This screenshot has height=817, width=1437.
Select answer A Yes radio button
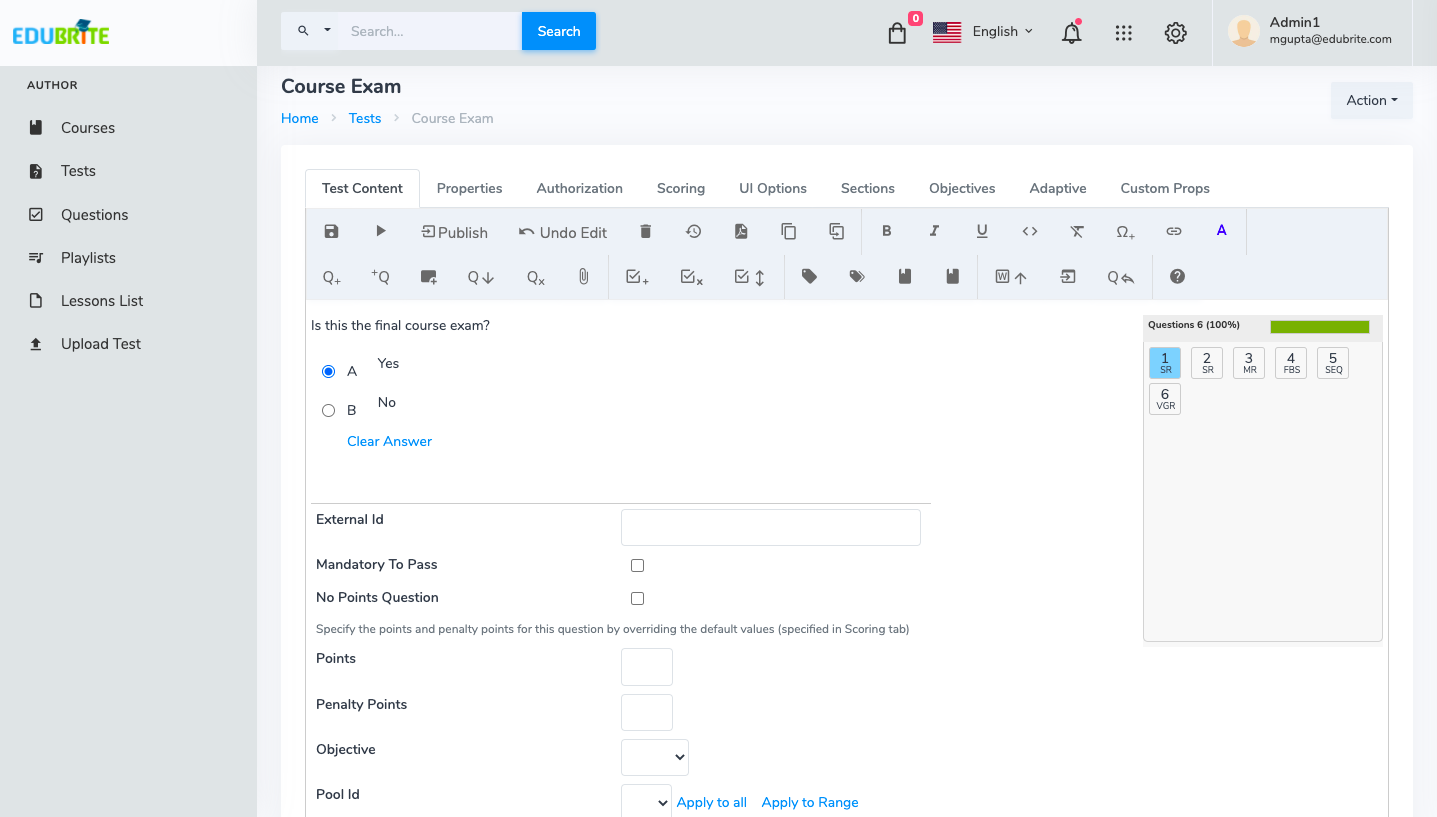click(328, 371)
